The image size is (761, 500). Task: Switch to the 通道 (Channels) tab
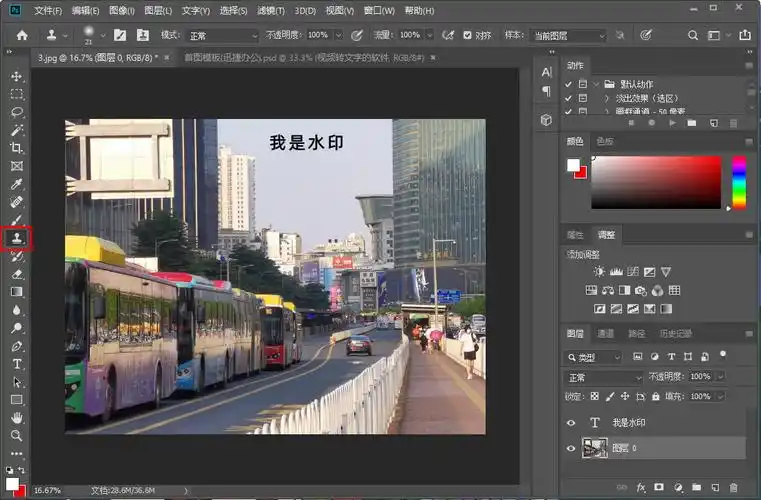[606, 333]
